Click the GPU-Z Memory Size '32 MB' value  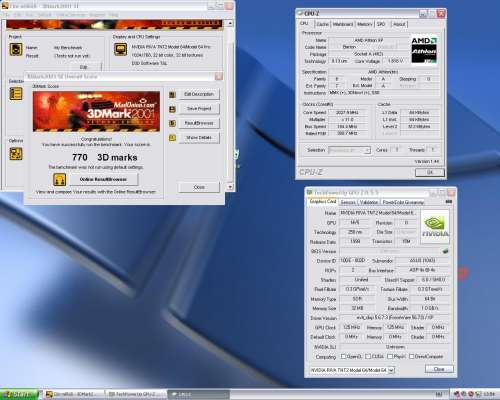pos(358,308)
